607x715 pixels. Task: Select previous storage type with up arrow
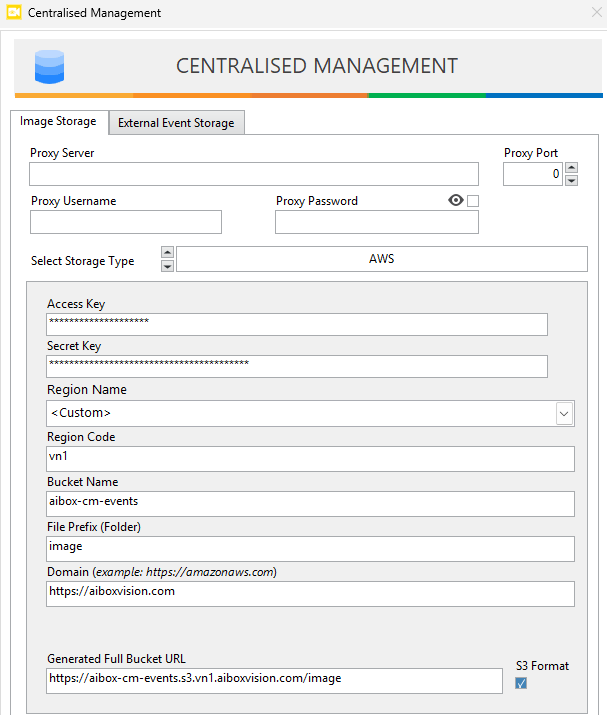(167, 253)
